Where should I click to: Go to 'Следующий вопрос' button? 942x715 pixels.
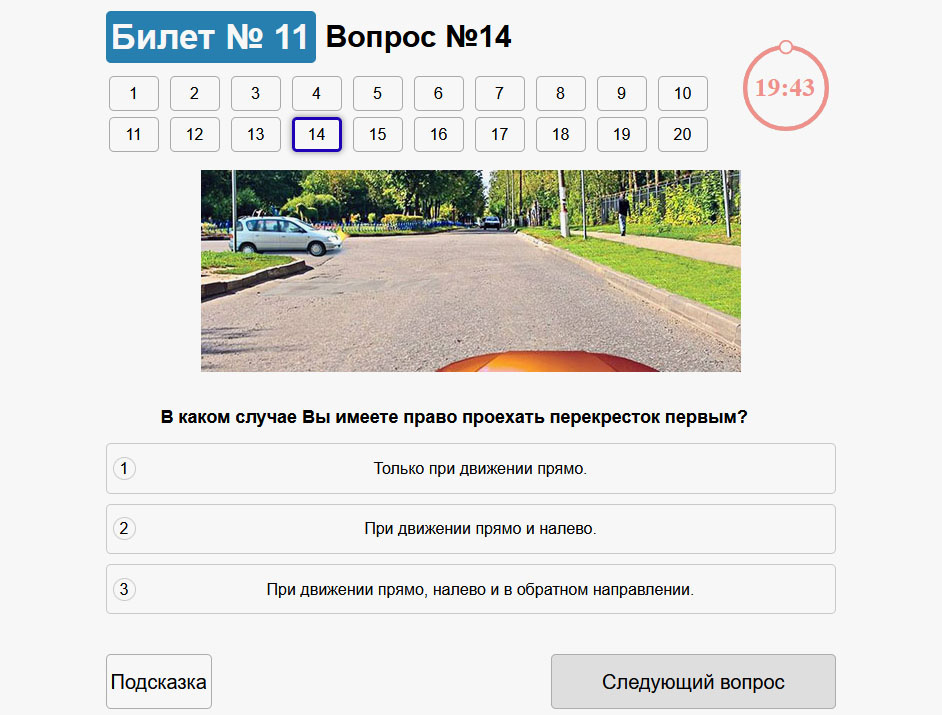click(x=693, y=682)
